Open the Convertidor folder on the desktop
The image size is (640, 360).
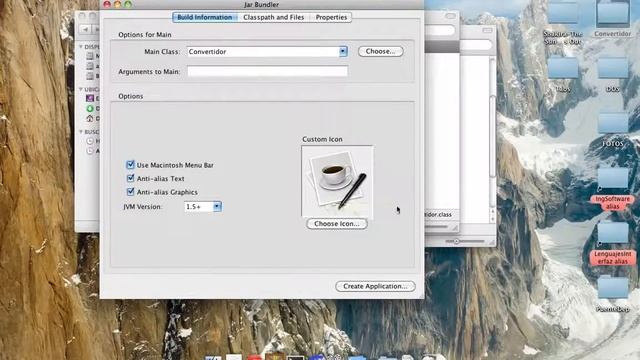(x=612, y=14)
